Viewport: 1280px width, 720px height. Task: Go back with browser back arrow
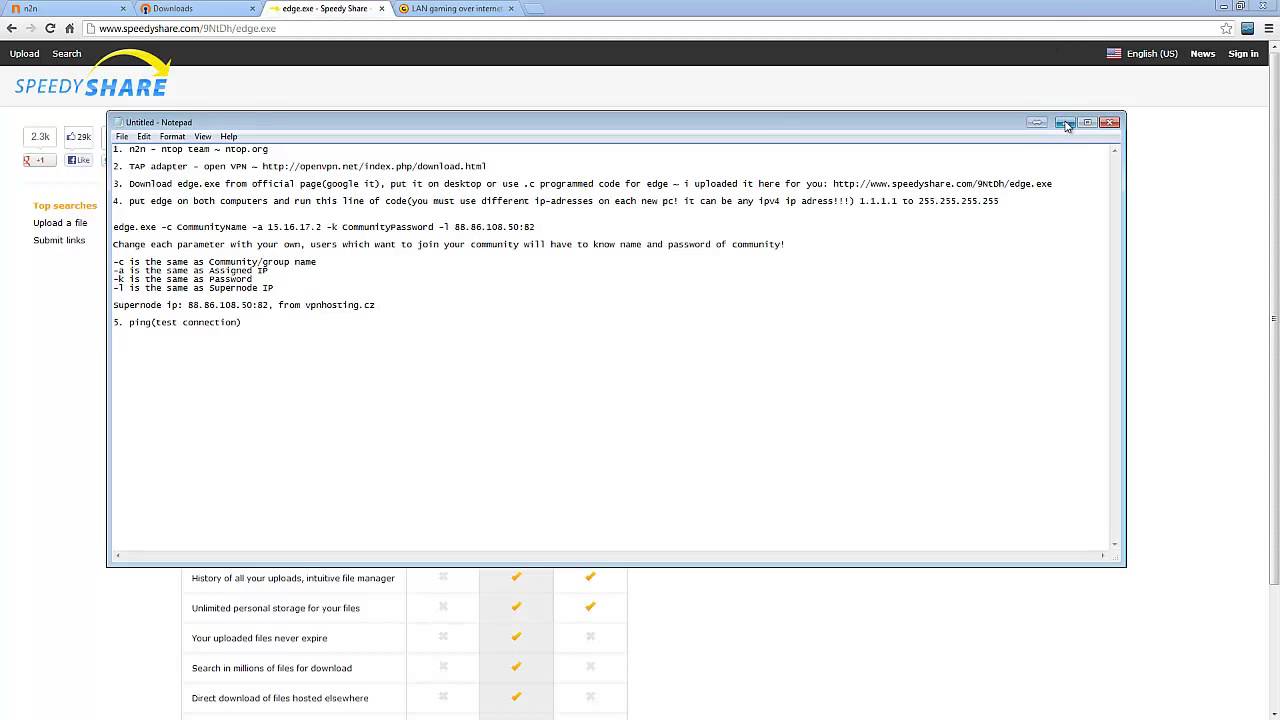12,28
